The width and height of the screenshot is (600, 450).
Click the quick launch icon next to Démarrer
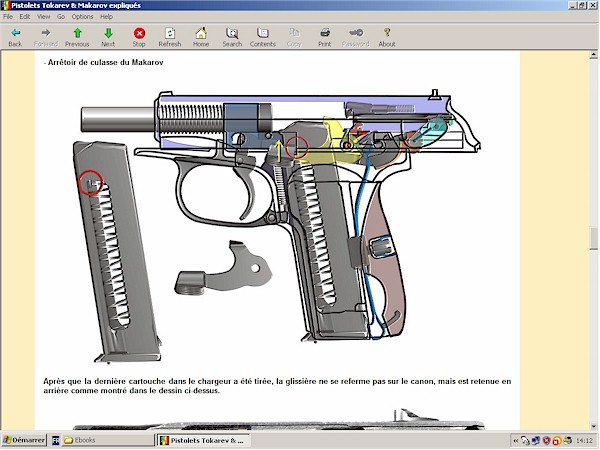pyautogui.click(x=55, y=440)
